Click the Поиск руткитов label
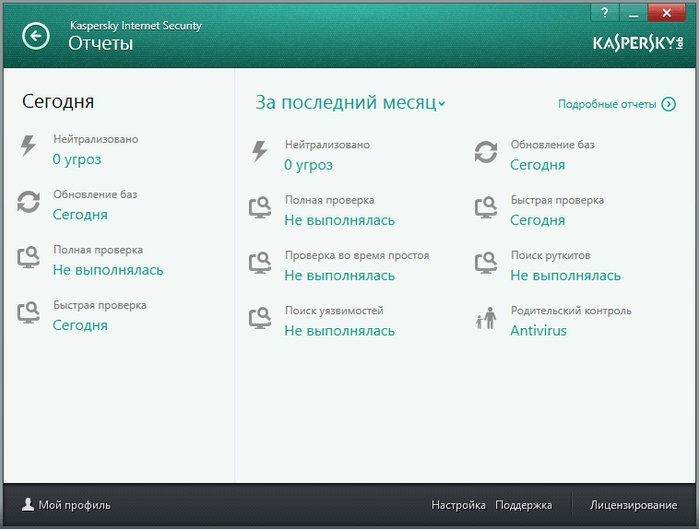This screenshot has height=530, width=699. pos(551,255)
